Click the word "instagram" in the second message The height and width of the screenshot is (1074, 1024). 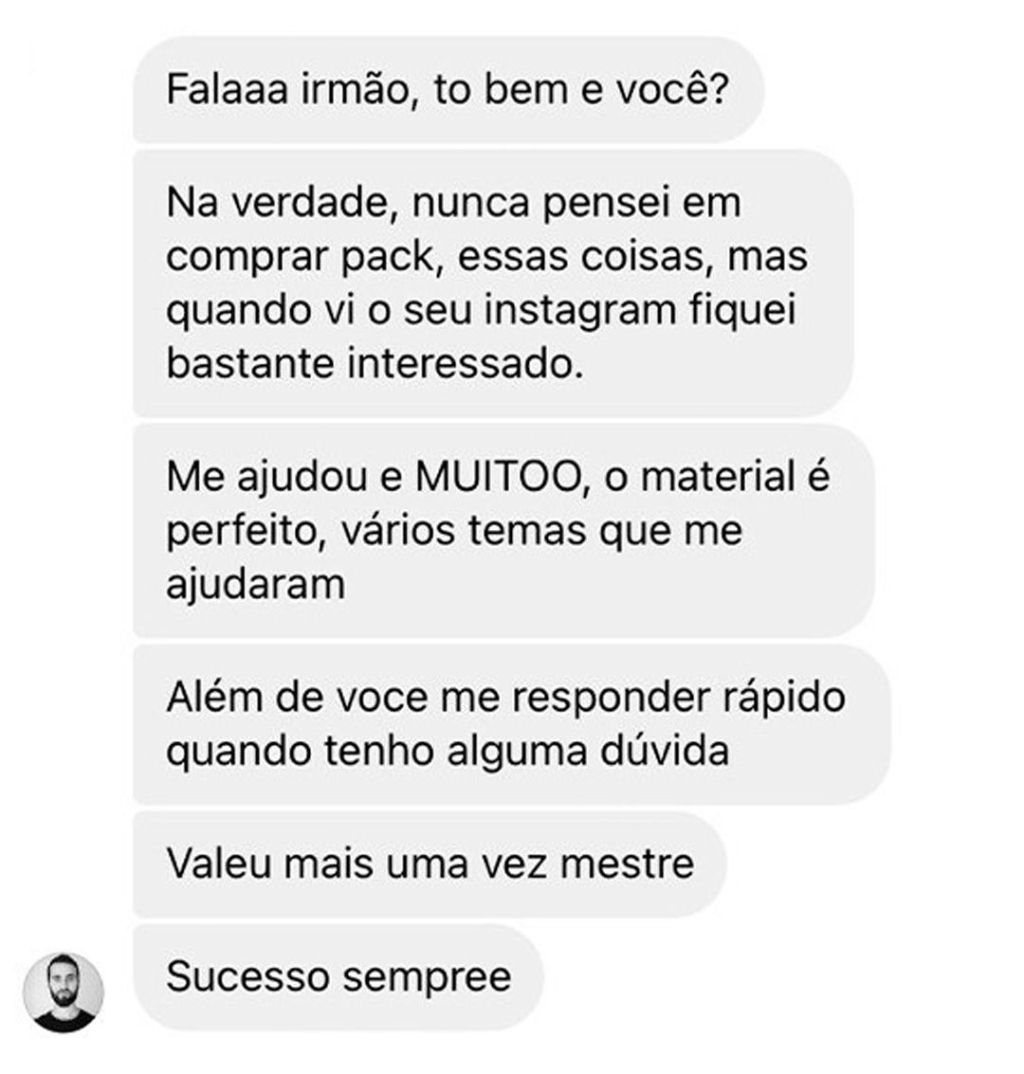581,311
